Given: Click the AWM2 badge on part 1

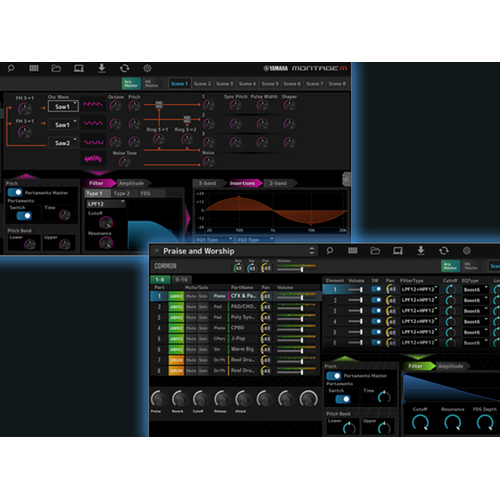Looking at the screenshot, I should point(176,296).
